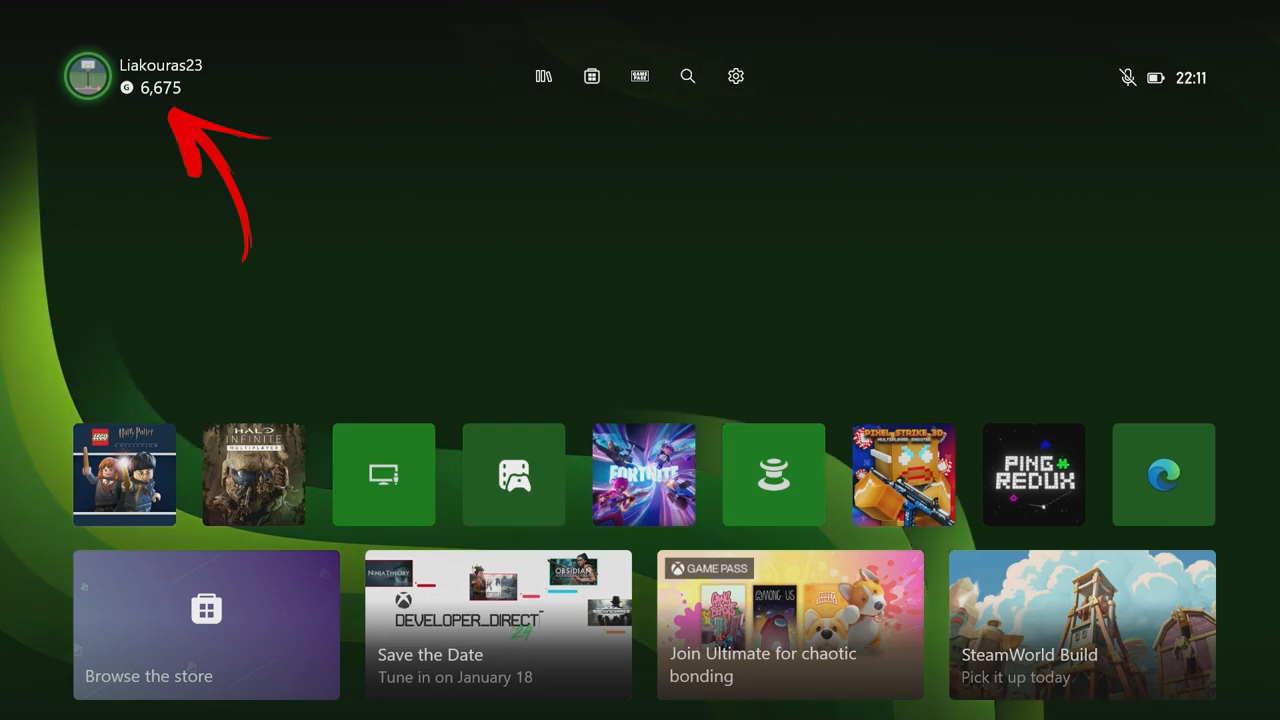Launch Microsoft Edge browser tile
This screenshot has height=720, width=1280.
(1163, 474)
